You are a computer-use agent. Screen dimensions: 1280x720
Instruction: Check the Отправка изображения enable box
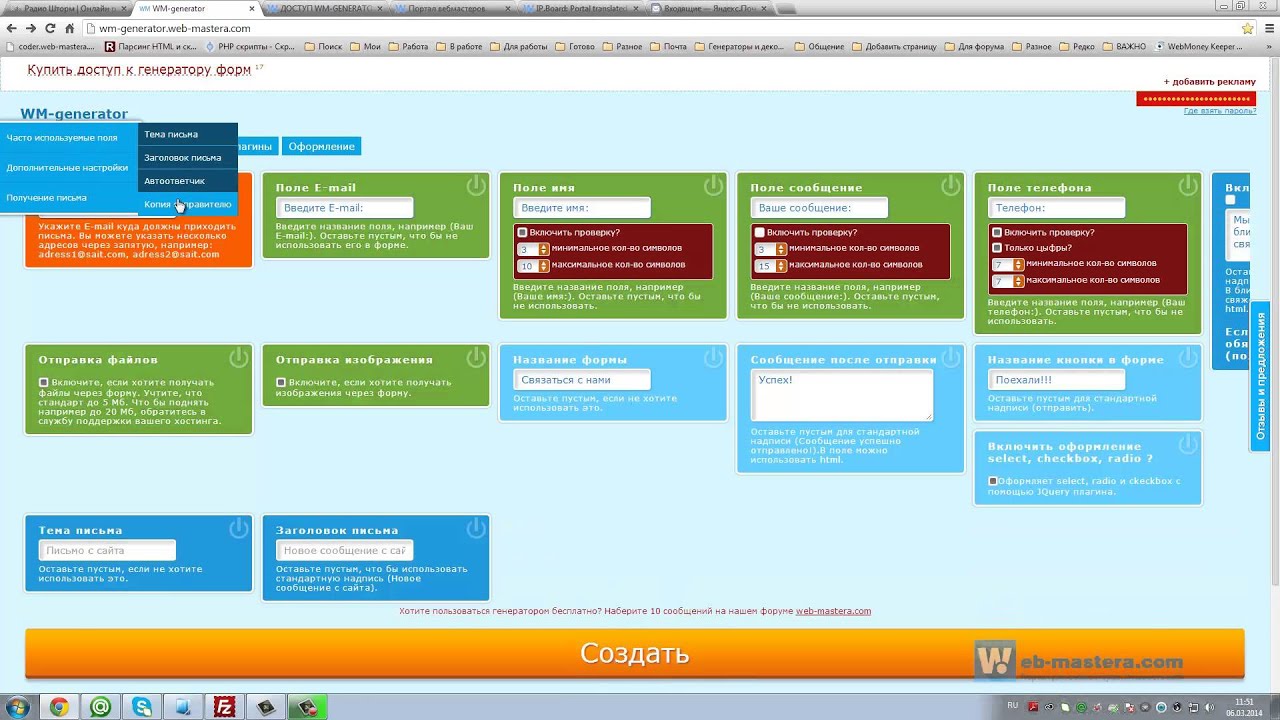tap(281, 382)
